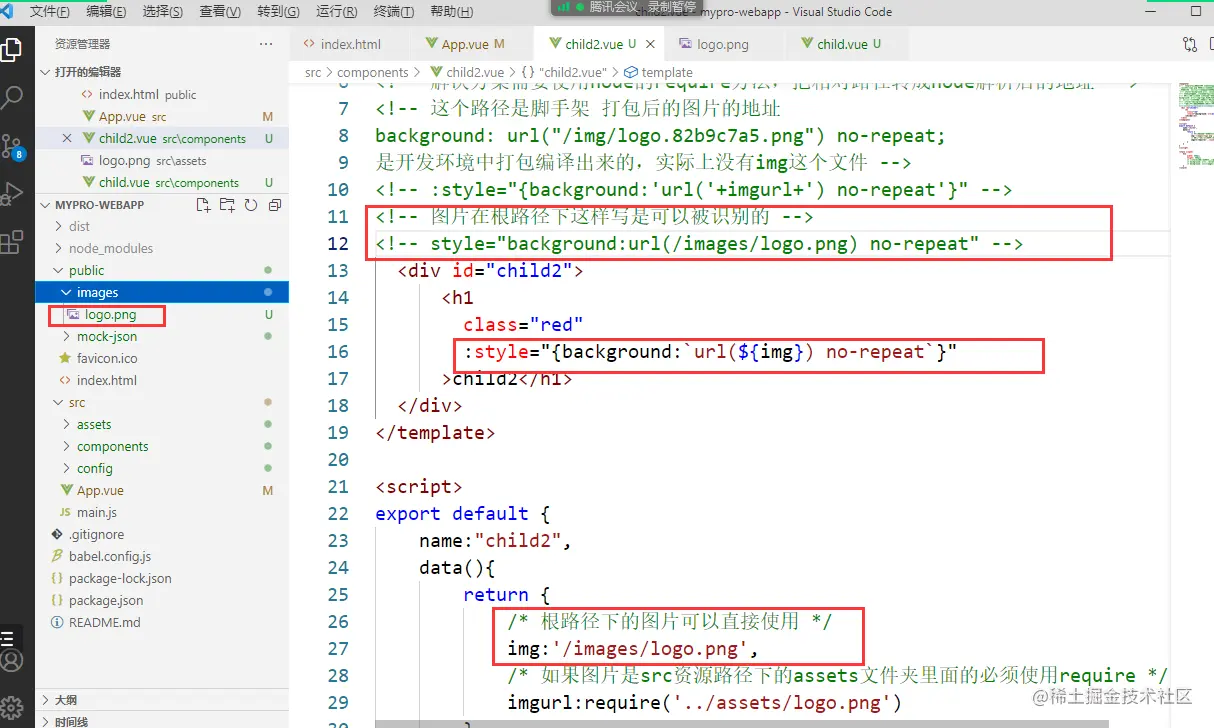Click components in the breadcrumb path

coord(373,72)
